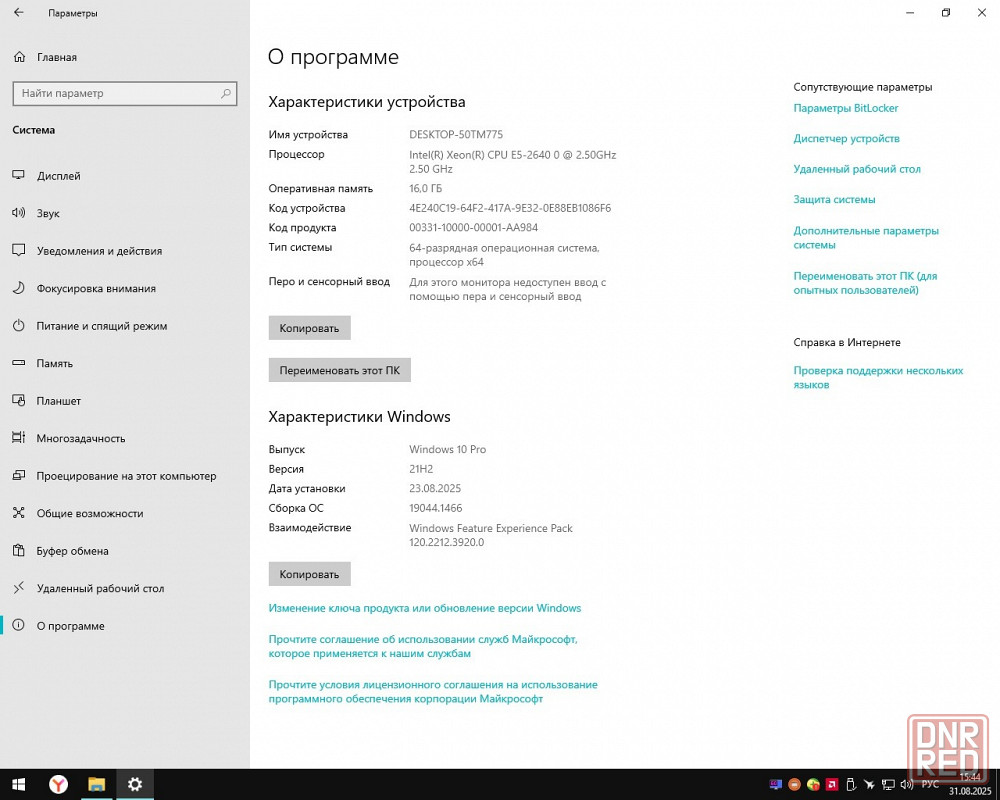Open Буфер обмена settings page
This screenshot has height=800, width=1000.
[x=72, y=551]
